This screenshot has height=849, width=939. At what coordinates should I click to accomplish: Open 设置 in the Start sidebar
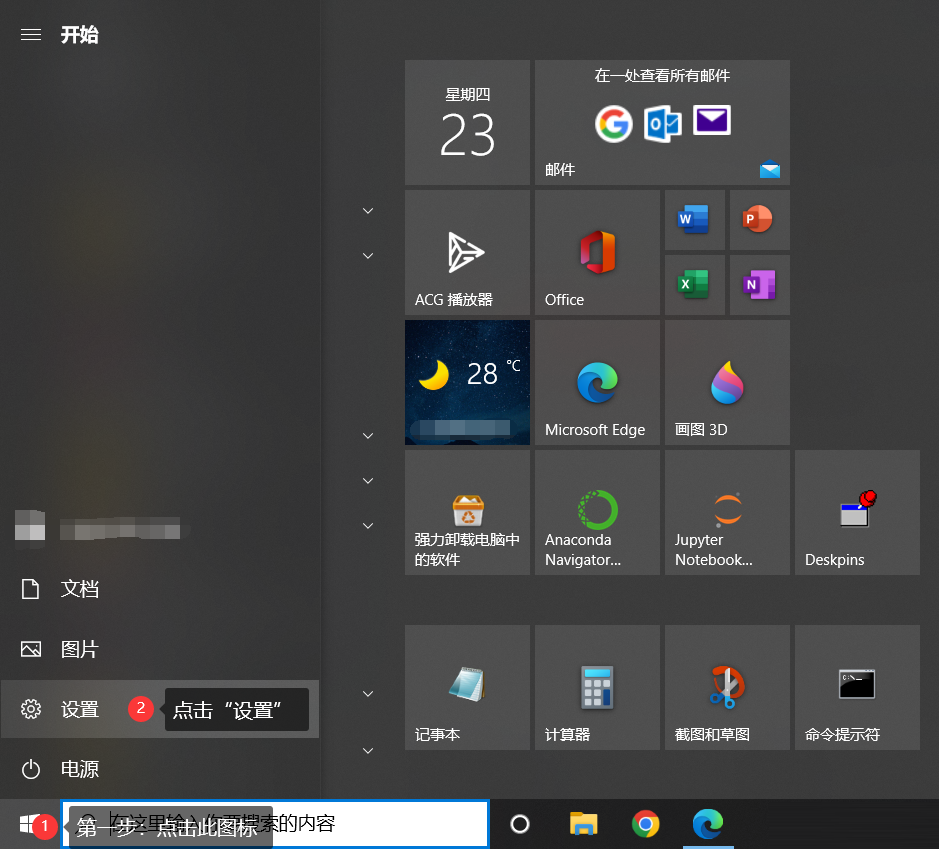tap(159, 709)
